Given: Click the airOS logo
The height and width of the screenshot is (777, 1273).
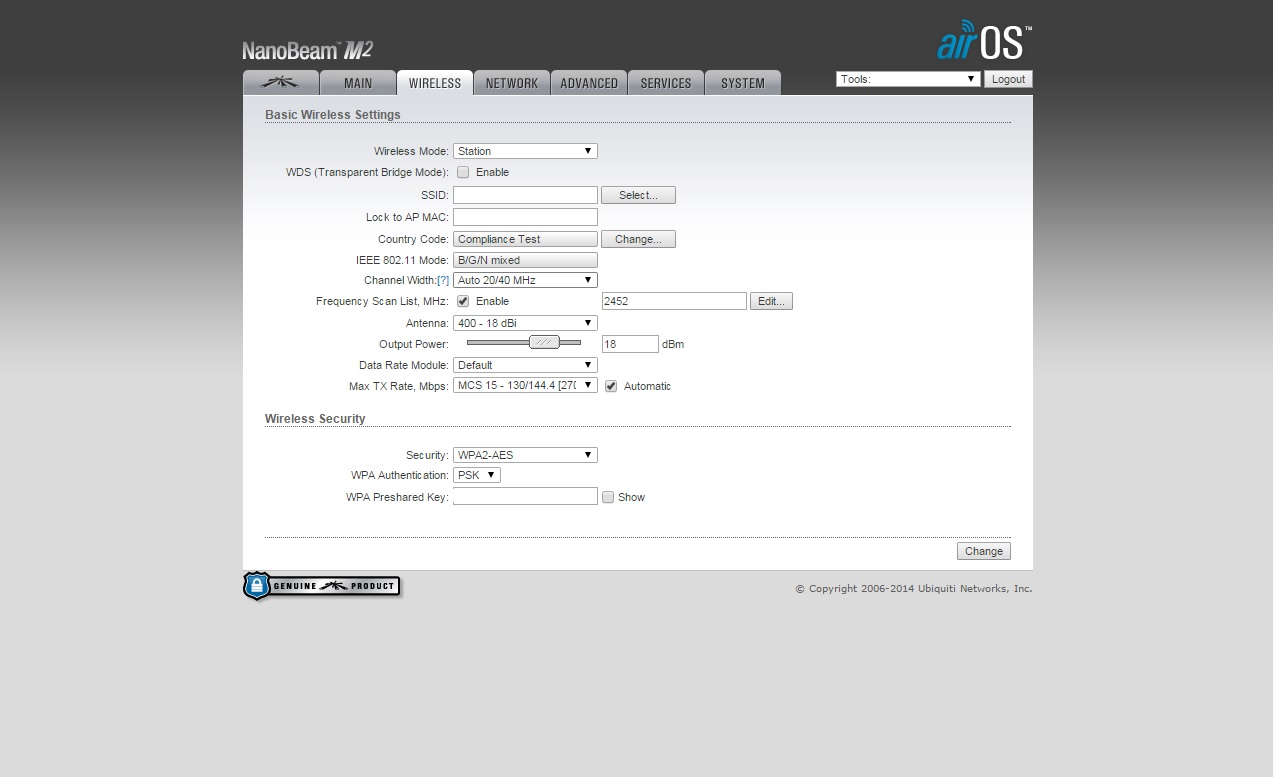Looking at the screenshot, I should 984,41.
